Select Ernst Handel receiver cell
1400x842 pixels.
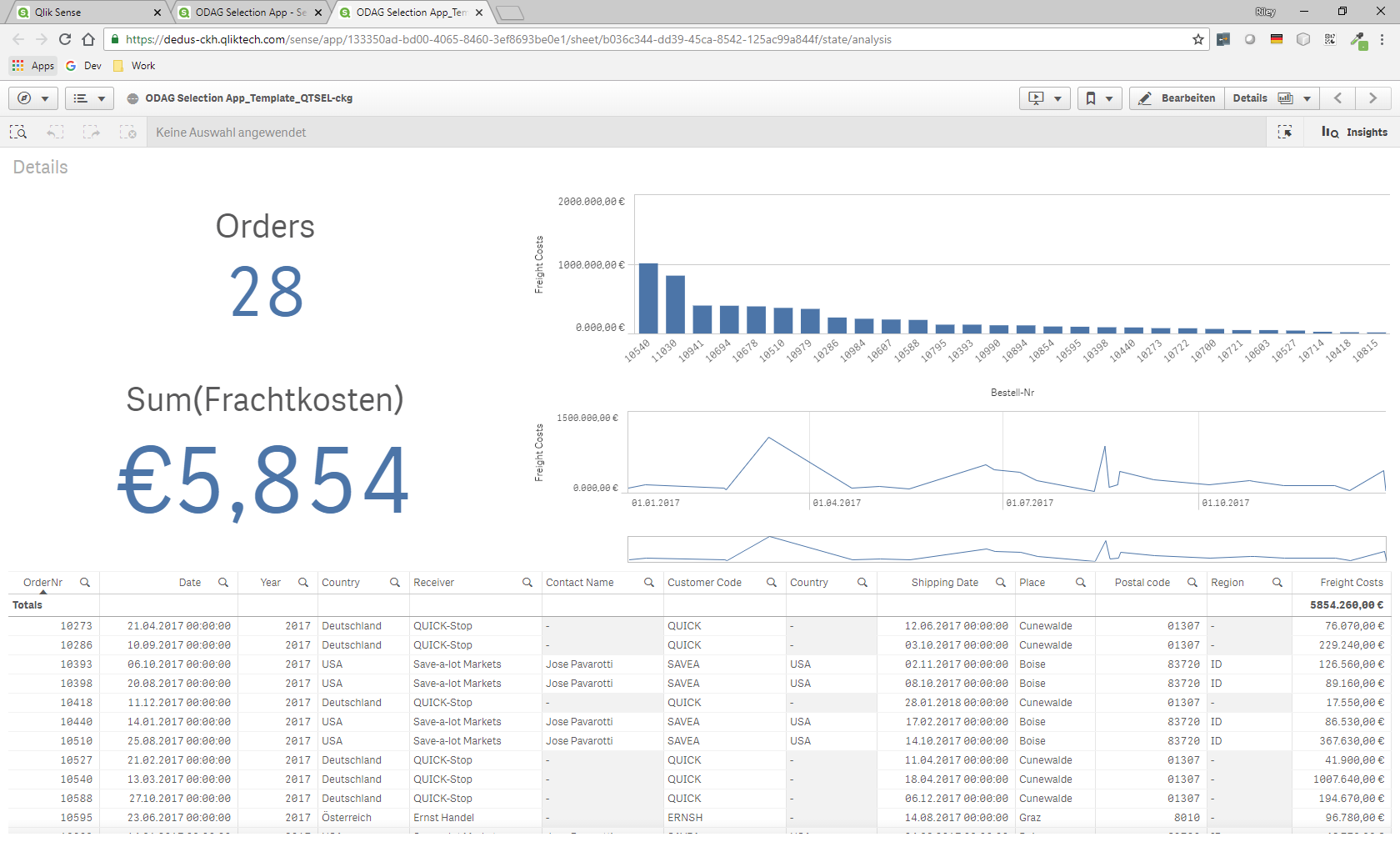[x=443, y=818]
